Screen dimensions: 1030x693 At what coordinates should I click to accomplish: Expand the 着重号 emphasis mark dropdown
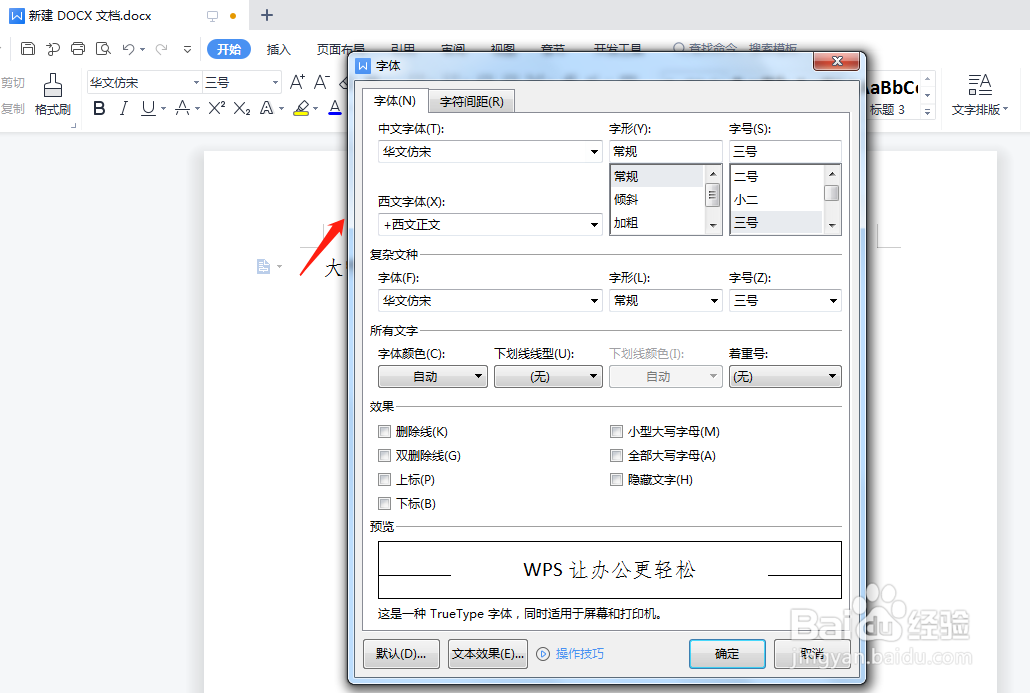pos(831,376)
